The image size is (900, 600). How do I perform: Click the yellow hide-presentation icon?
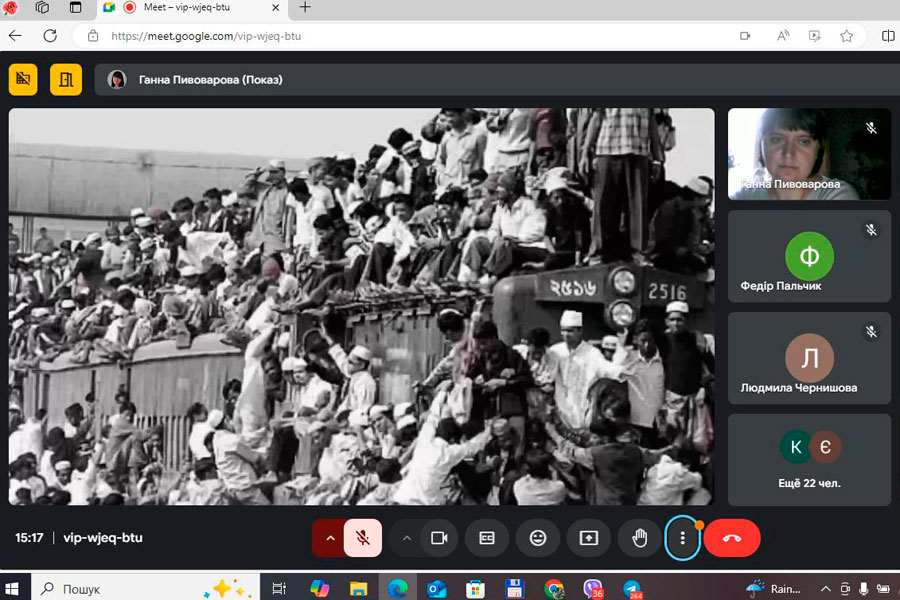(23, 79)
